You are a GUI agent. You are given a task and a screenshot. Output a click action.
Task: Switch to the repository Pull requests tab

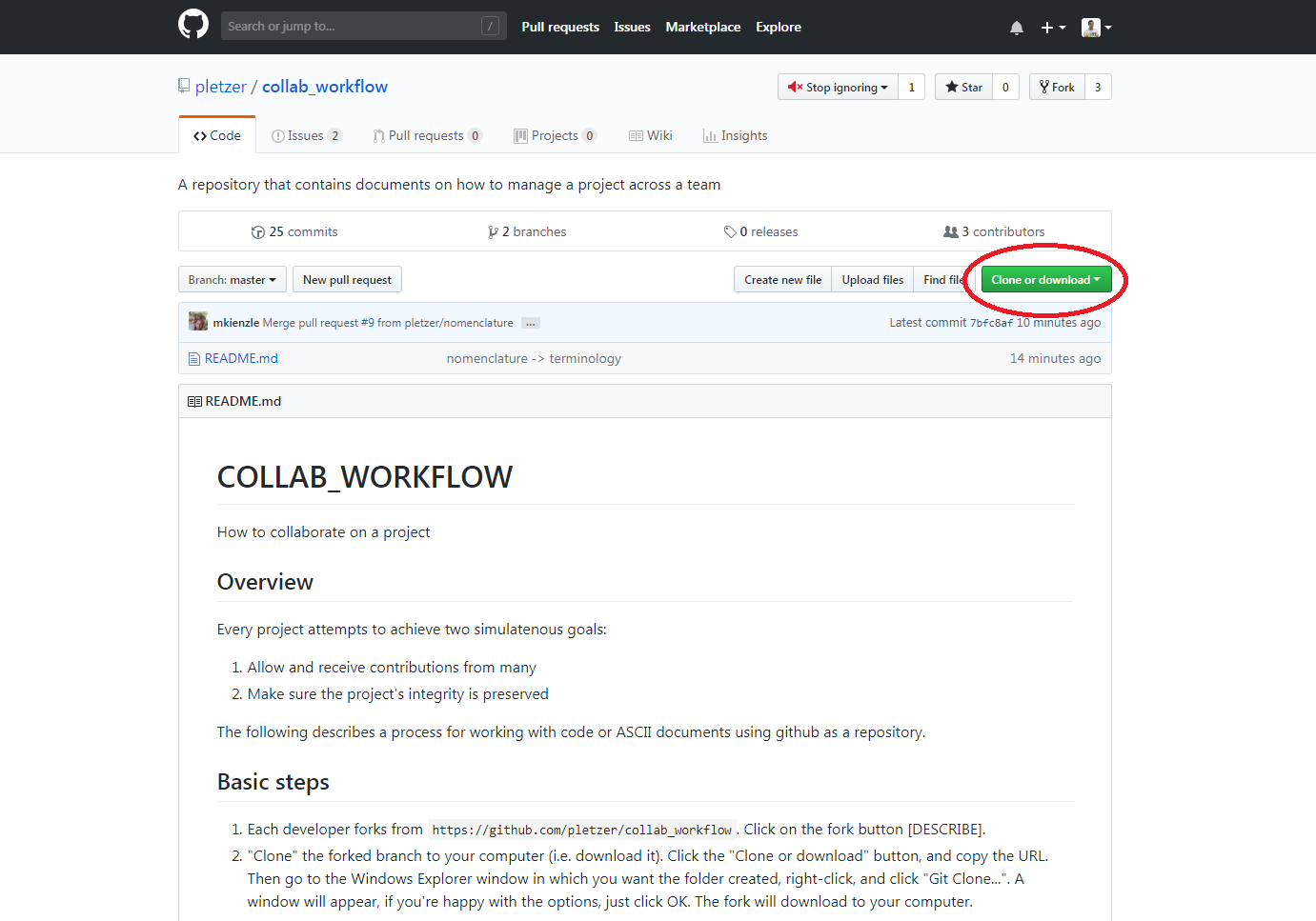(427, 135)
